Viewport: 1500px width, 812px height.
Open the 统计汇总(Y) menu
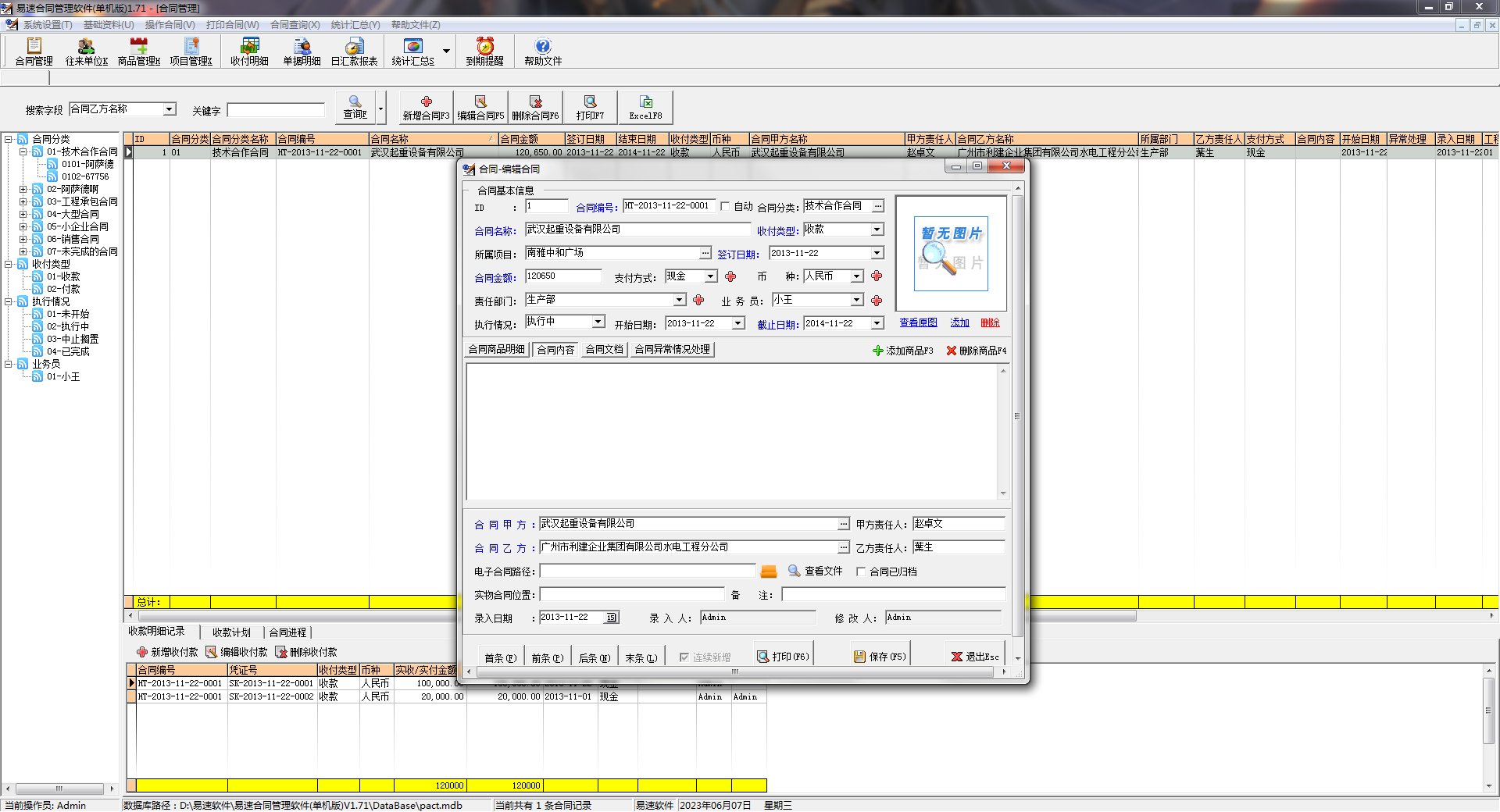point(355,25)
